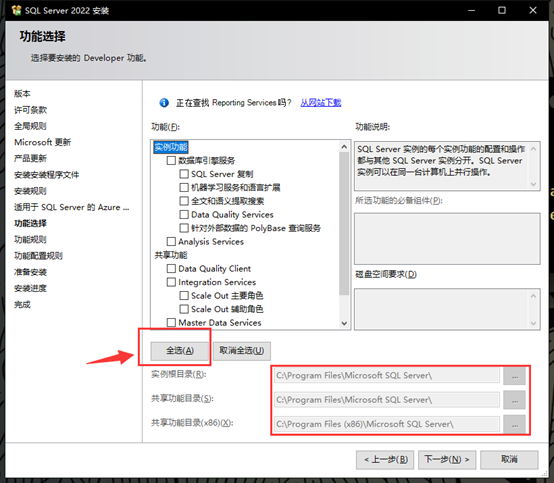Tick PolyBase 查询服务 checkbox
The height and width of the screenshot is (483, 554).
point(184,228)
